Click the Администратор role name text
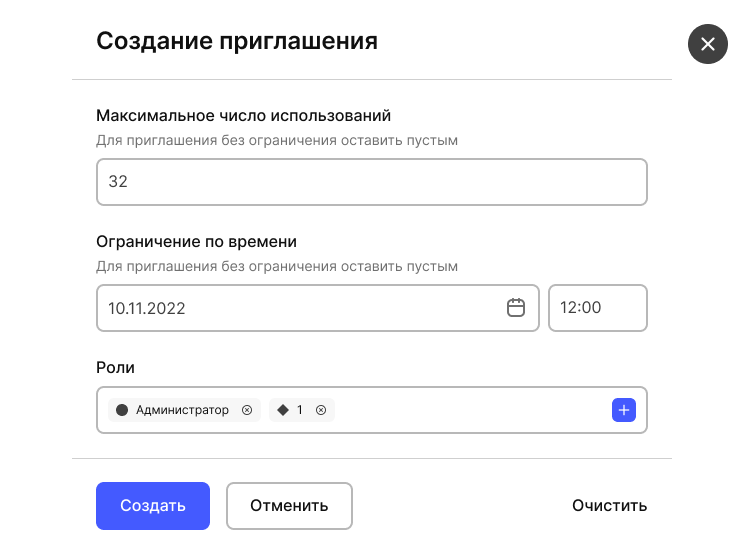This screenshot has height=554, width=744. 182,410
